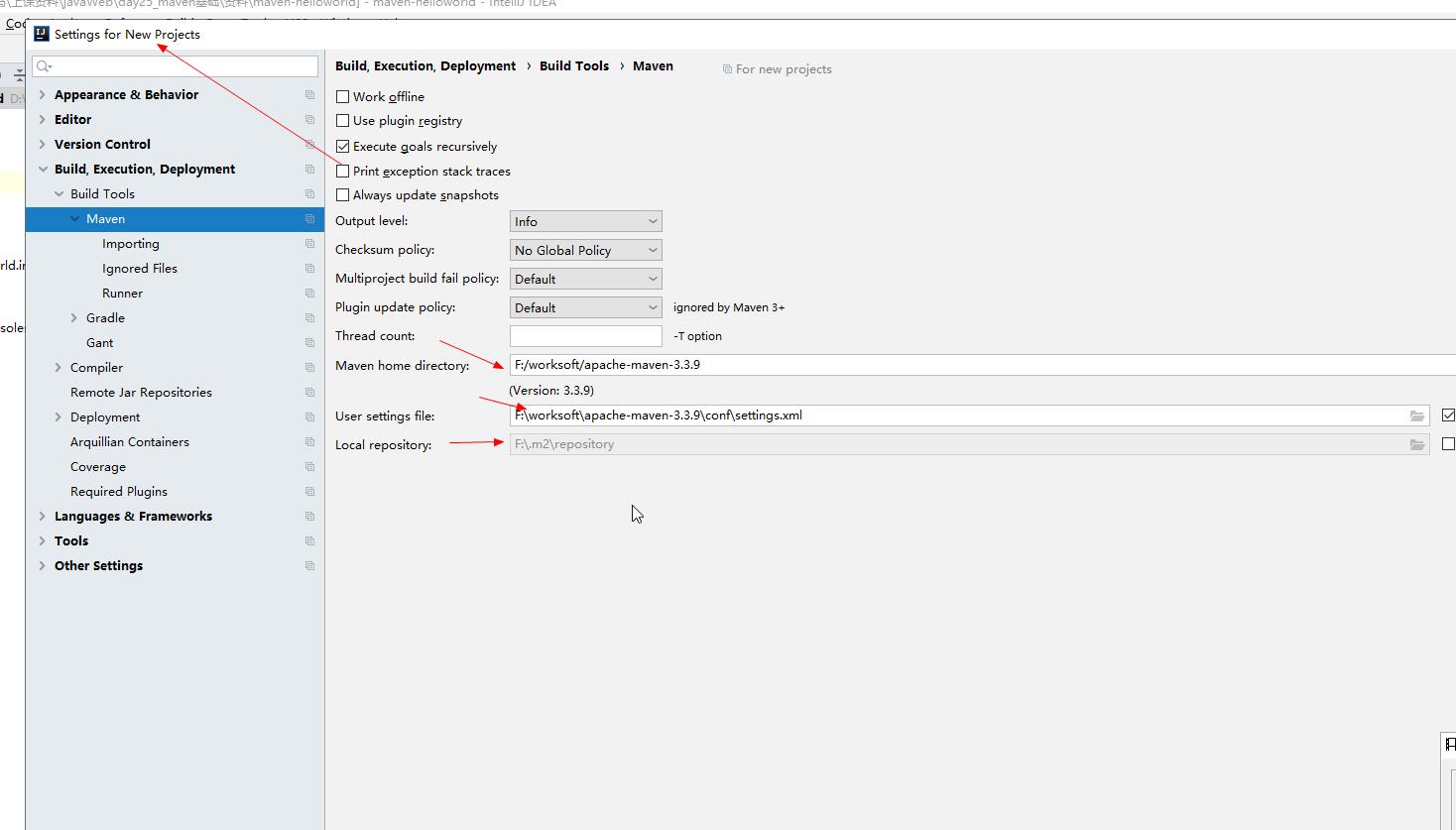Expand the Appearance & Behavior node arrow
This screenshot has width=1456, height=830.
[x=42, y=95]
